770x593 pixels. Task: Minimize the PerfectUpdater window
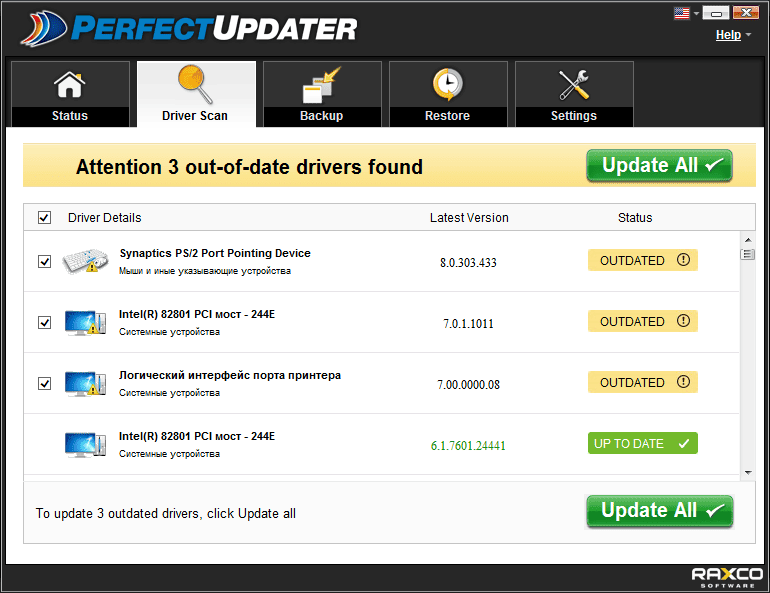(716, 13)
